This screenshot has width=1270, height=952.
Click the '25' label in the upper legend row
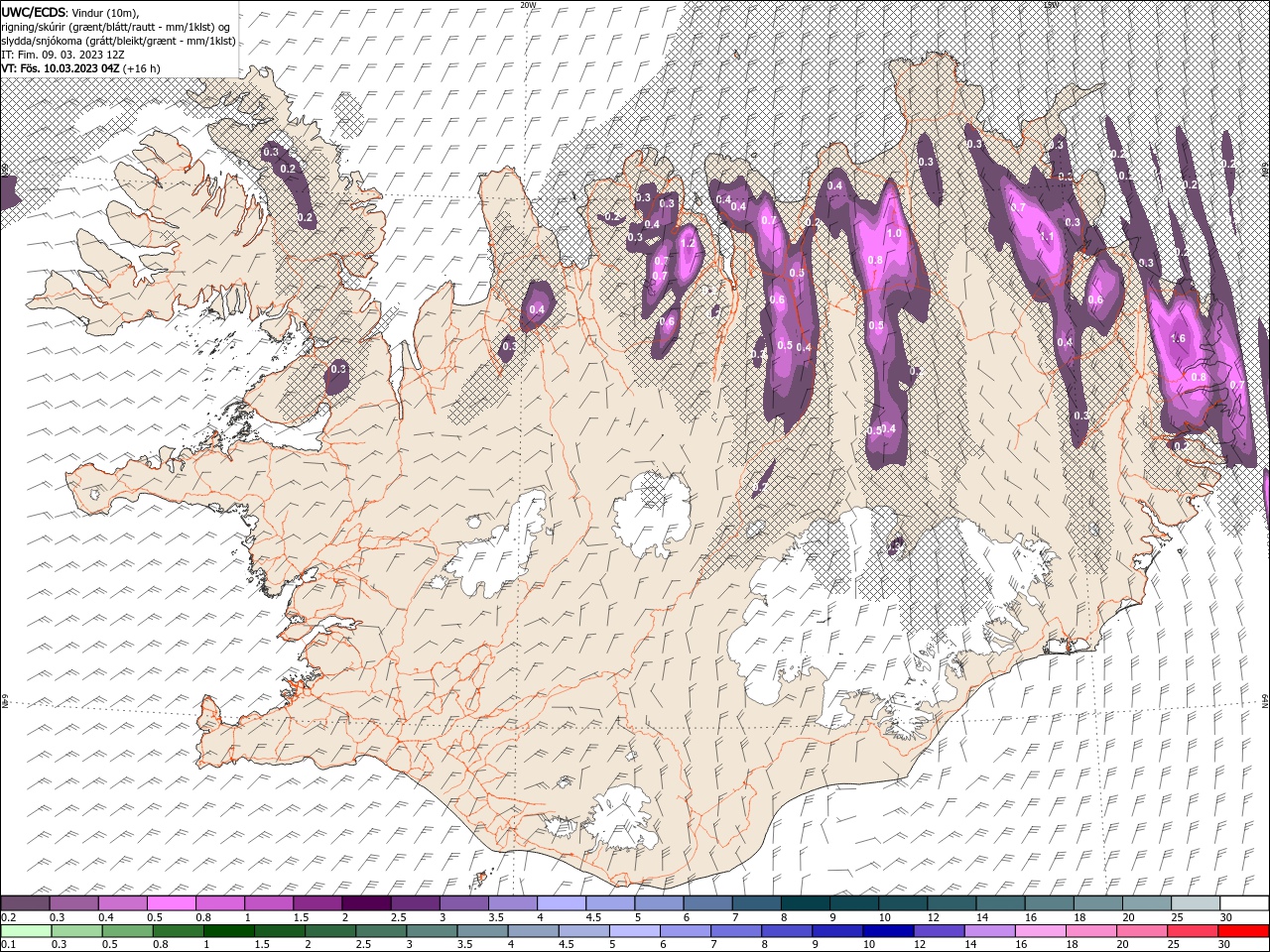pyautogui.click(x=1176, y=917)
